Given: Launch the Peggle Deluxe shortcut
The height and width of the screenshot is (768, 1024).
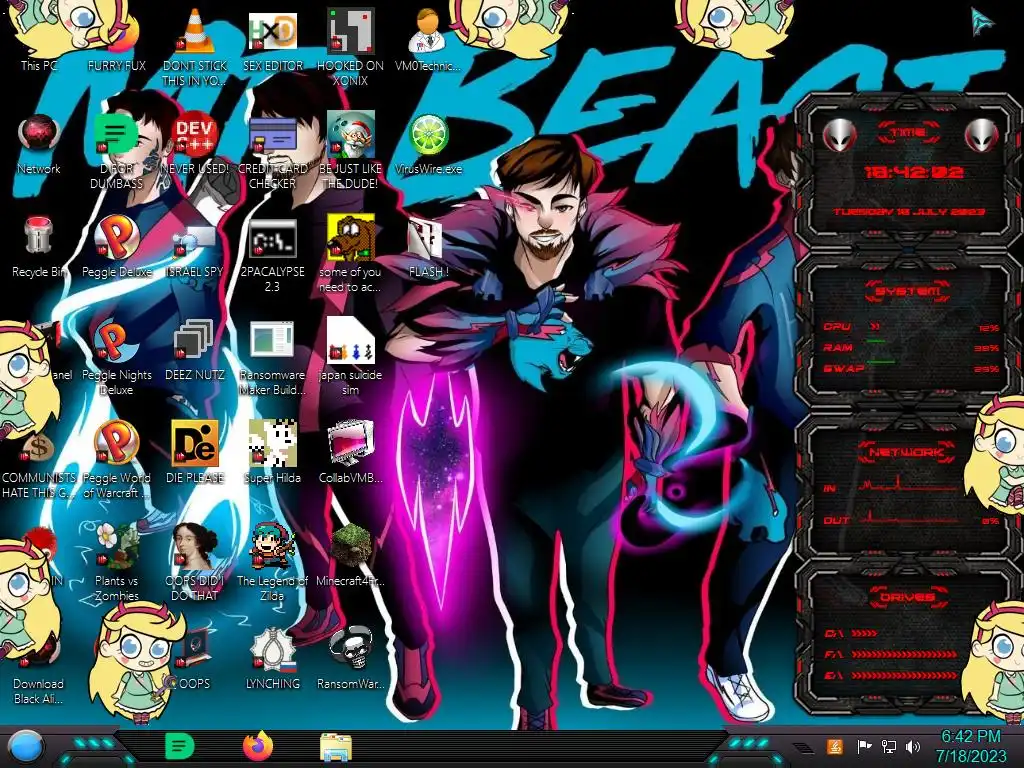Looking at the screenshot, I should [x=117, y=247].
